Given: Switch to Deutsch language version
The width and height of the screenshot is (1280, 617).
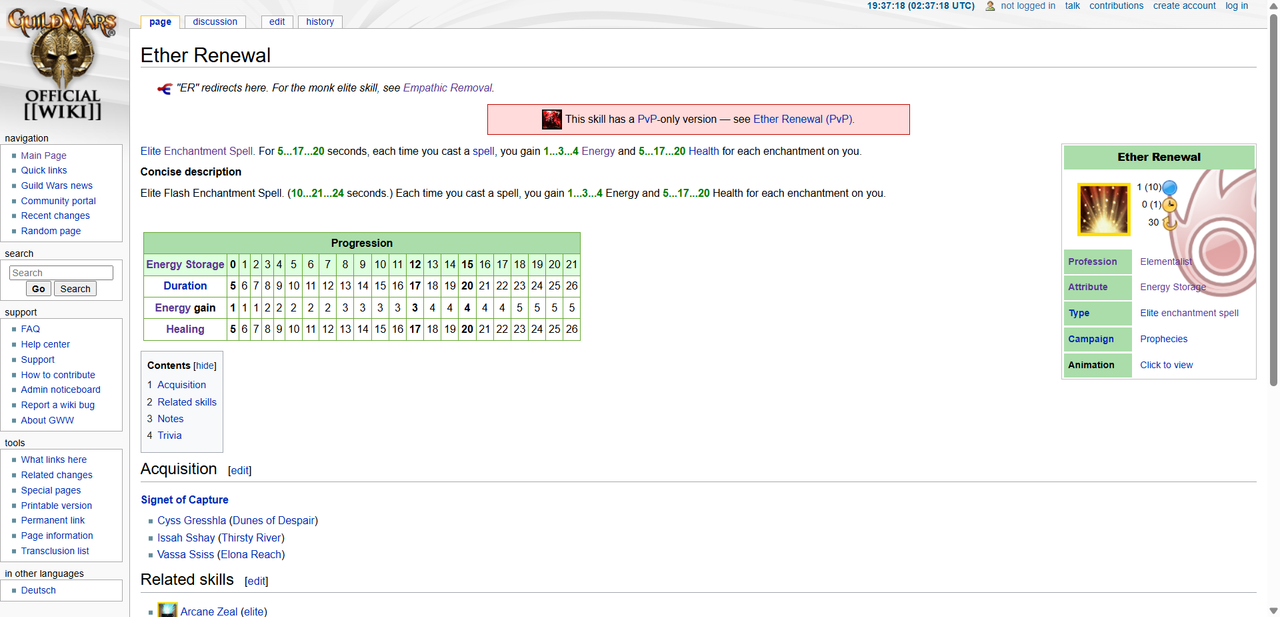Looking at the screenshot, I should point(38,591).
